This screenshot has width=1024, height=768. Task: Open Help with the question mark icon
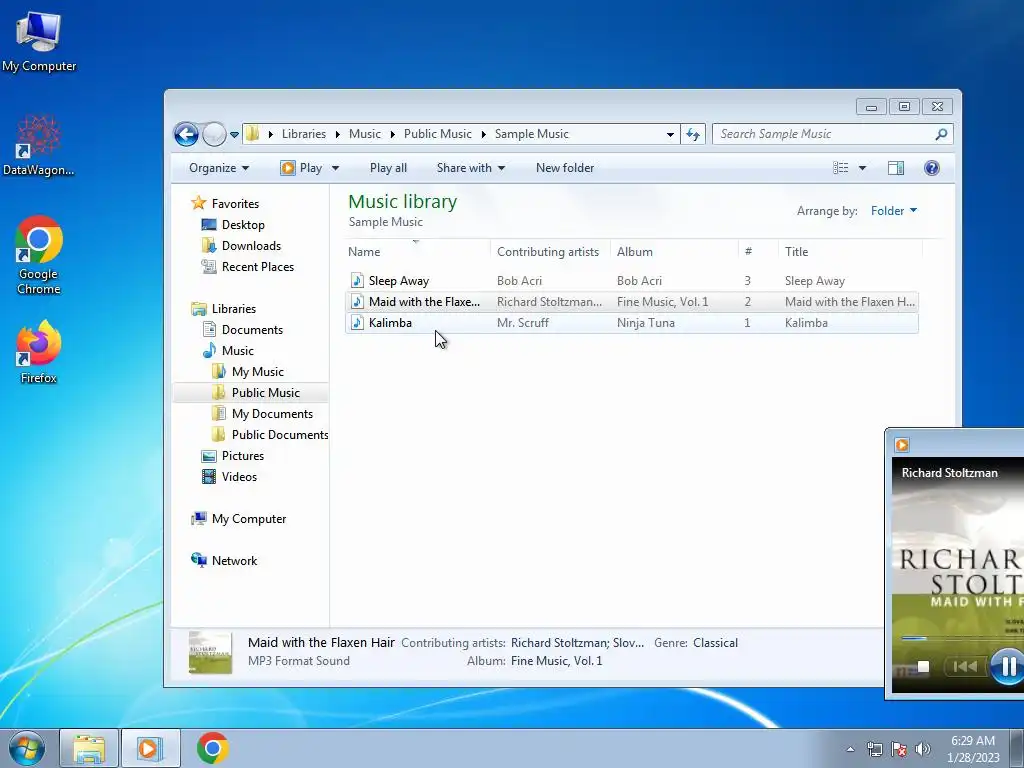932,168
